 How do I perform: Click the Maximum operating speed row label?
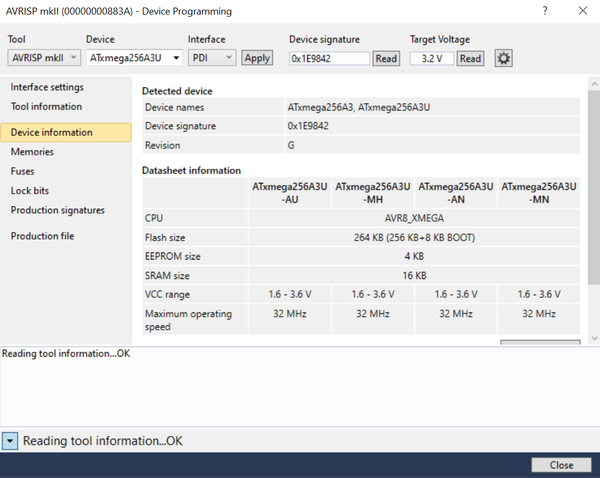tap(188, 320)
